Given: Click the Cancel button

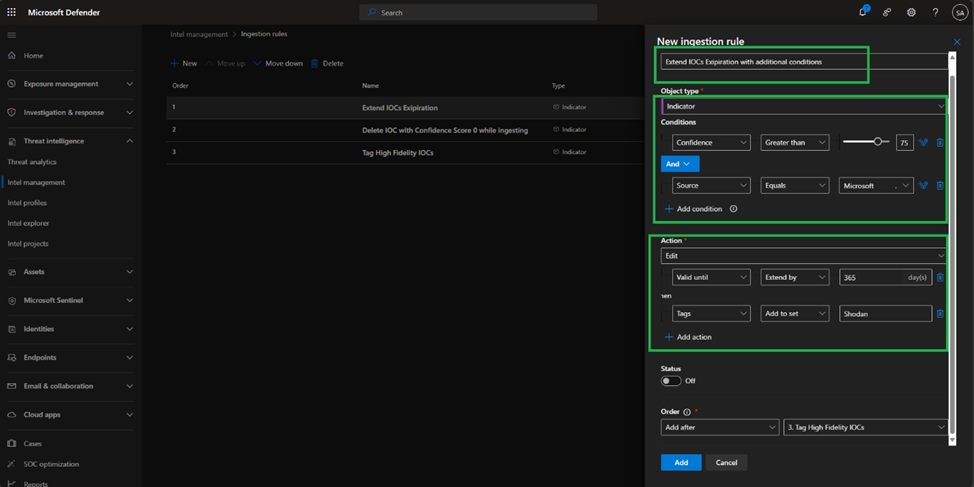Looking at the screenshot, I should [x=726, y=462].
